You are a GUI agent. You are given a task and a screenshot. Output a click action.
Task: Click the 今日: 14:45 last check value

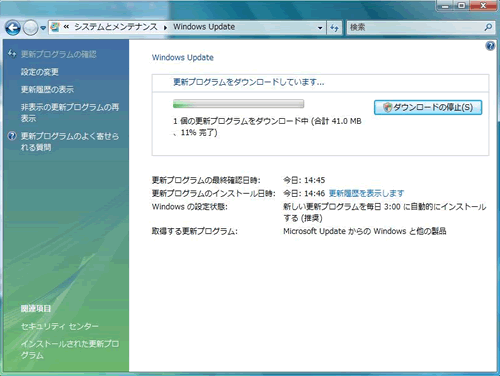click(304, 180)
